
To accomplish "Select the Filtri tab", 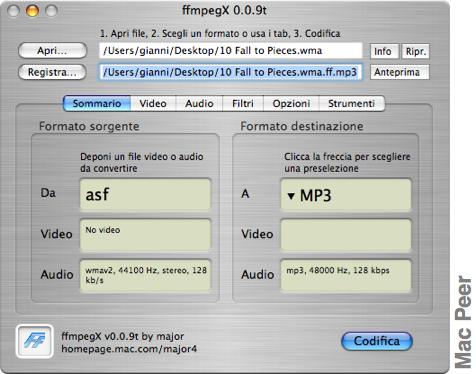I will point(243,103).
